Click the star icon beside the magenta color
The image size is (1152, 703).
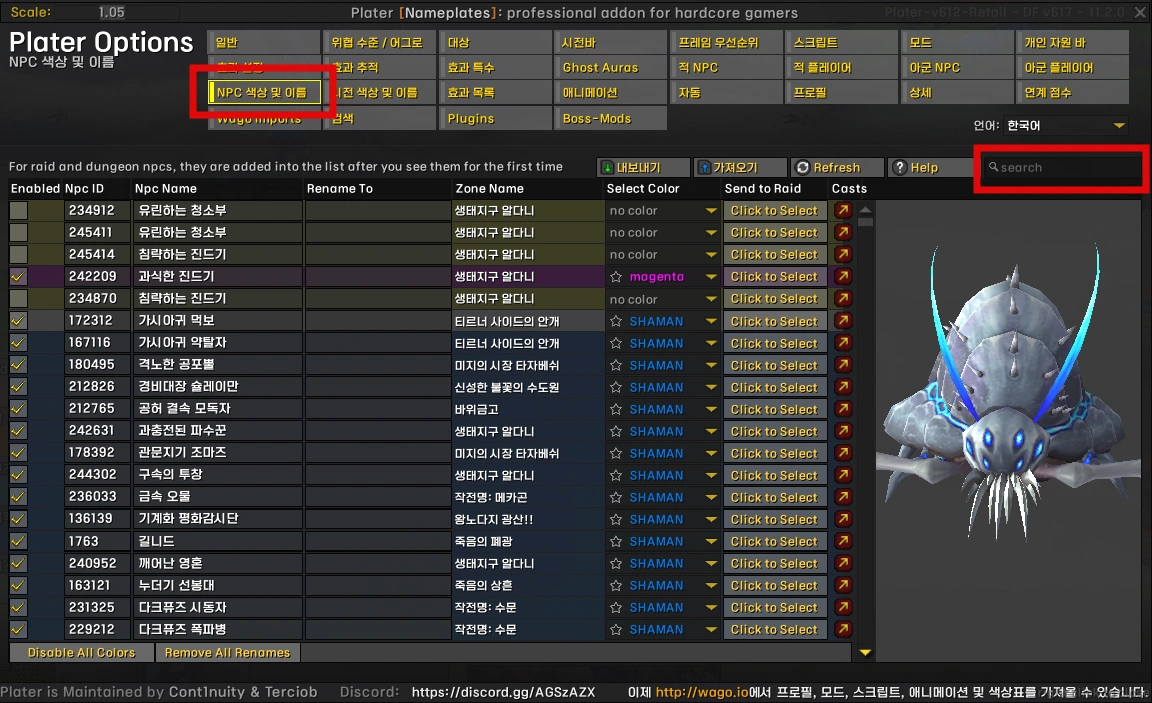pyautogui.click(x=616, y=277)
